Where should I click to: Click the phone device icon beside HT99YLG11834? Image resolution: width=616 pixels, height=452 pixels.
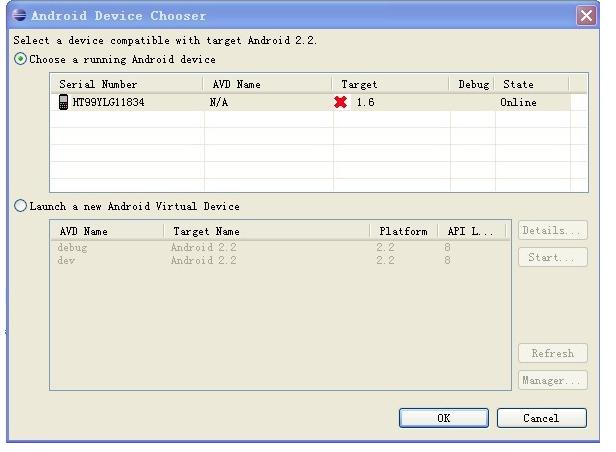click(63, 102)
